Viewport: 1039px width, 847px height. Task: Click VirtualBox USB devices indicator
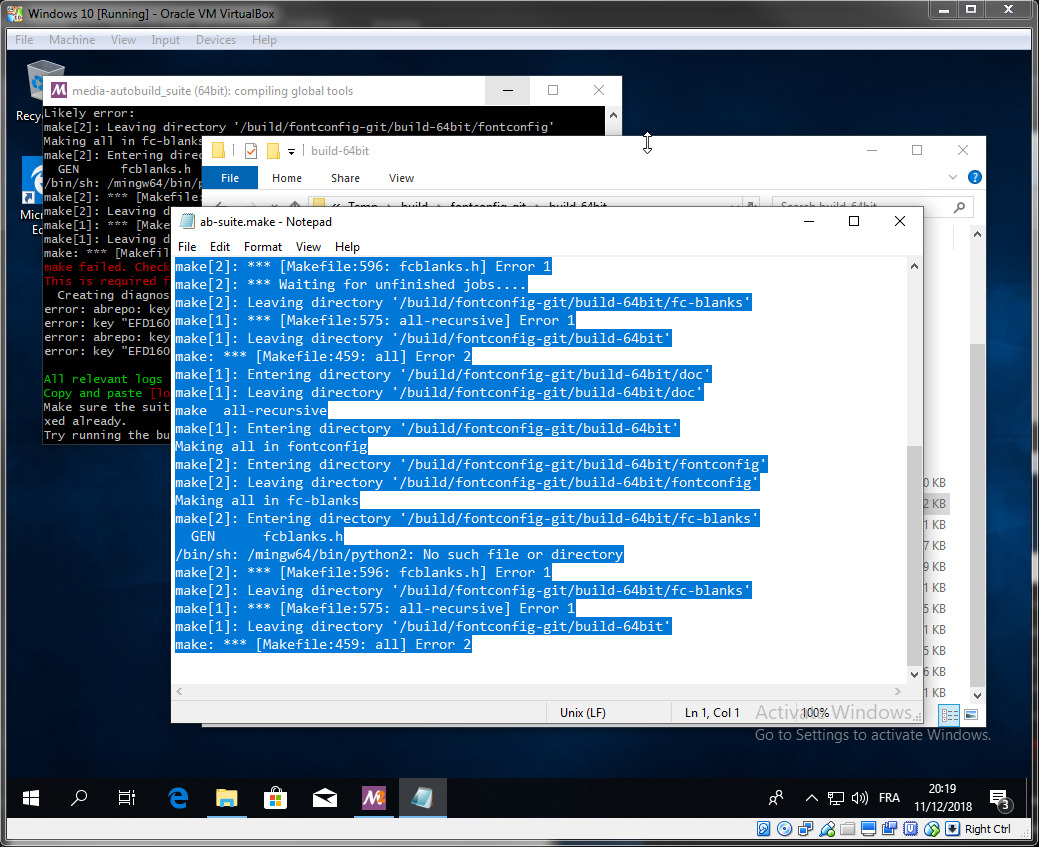click(x=827, y=828)
